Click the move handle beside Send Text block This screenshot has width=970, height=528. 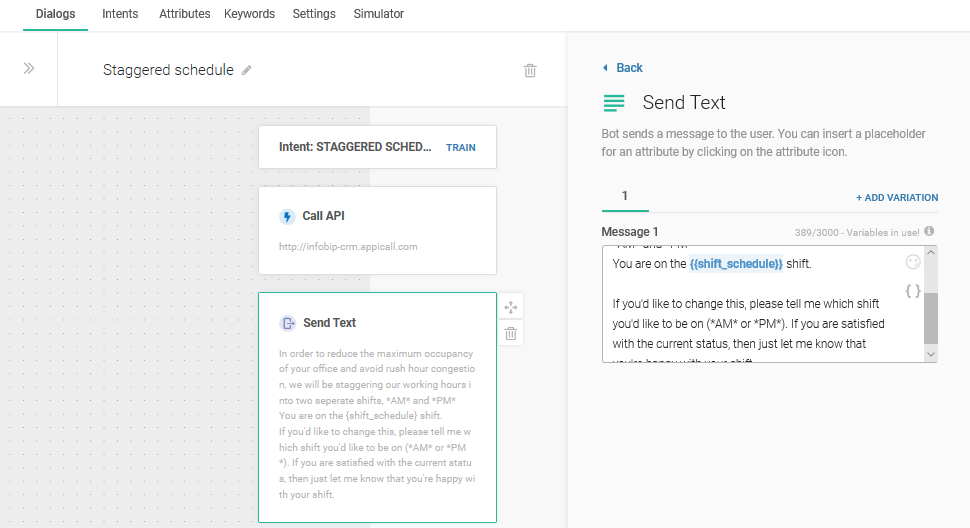(511, 307)
